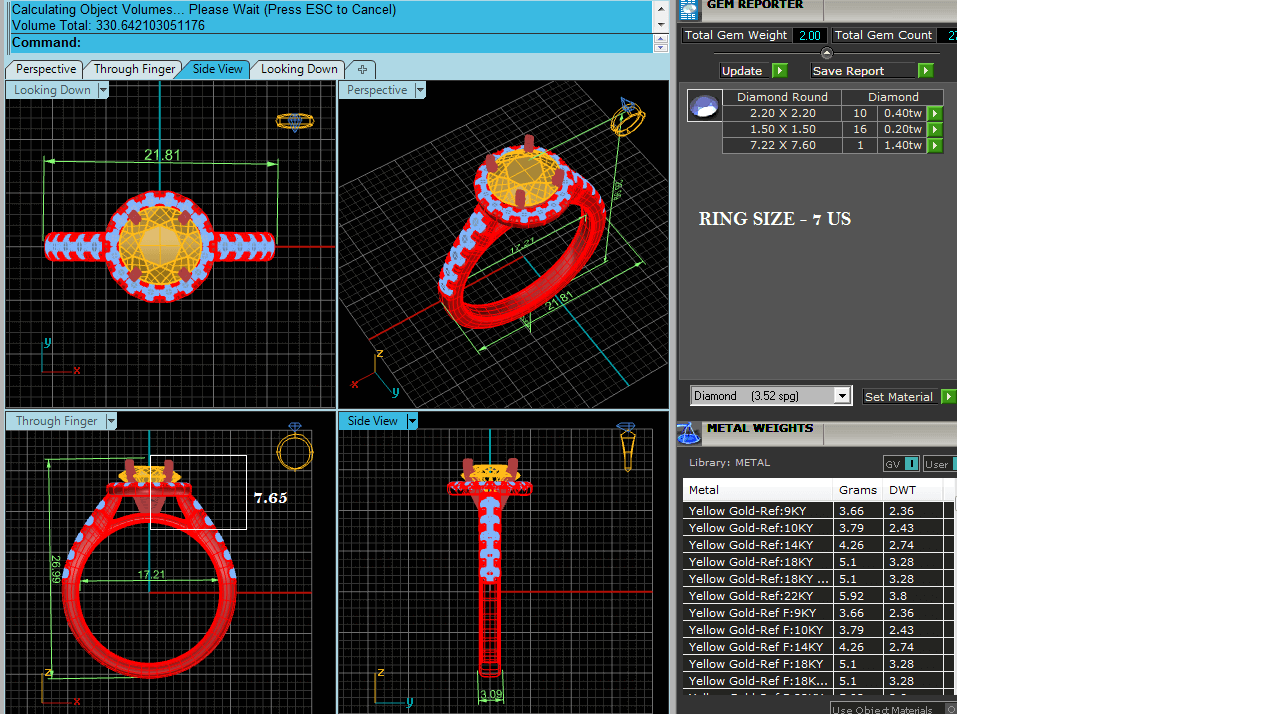Click green arrow for 2.20 X 2.20 row
This screenshot has width=1274, height=714.
[935, 114]
